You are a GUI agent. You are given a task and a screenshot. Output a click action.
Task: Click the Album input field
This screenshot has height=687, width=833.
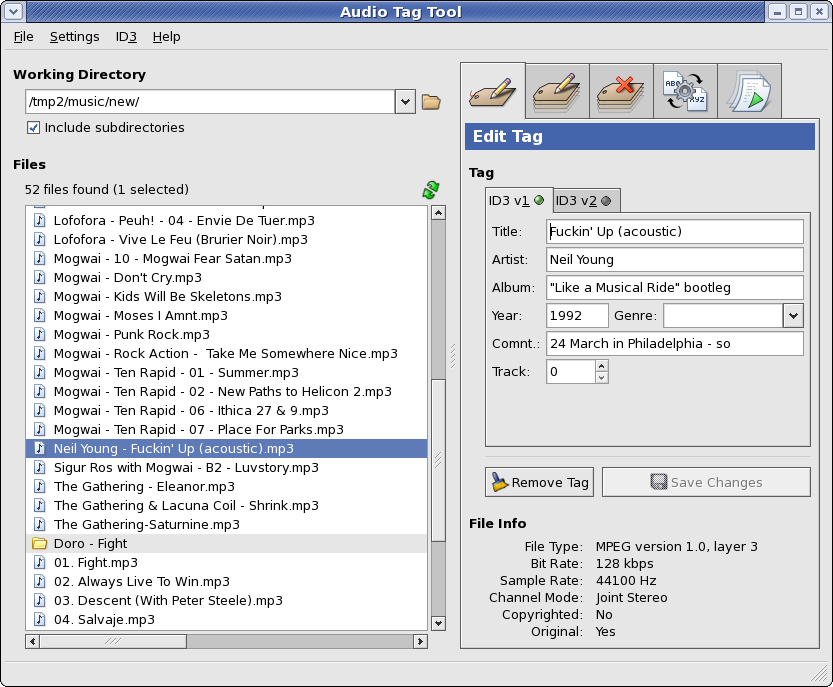(x=675, y=287)
